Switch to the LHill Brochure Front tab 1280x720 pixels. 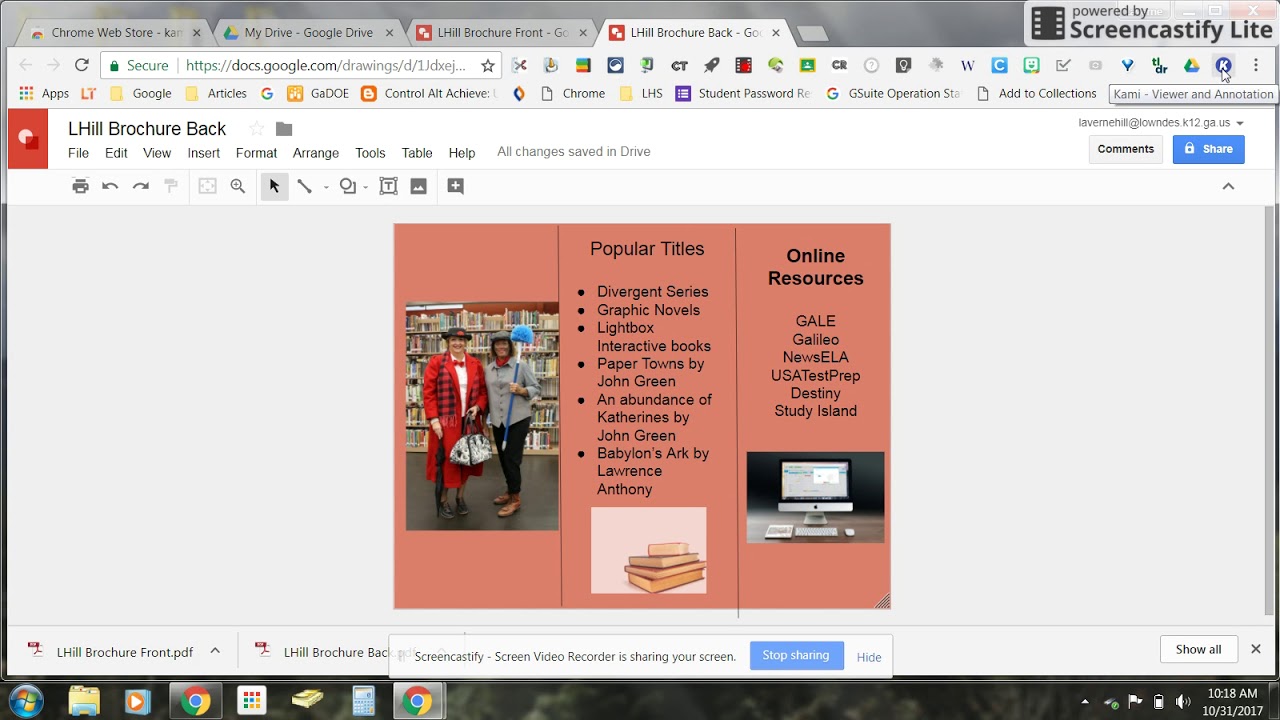501,33
